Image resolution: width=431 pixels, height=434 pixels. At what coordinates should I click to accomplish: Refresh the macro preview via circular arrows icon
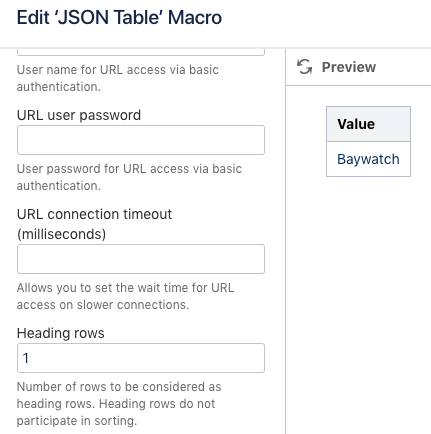304,67
